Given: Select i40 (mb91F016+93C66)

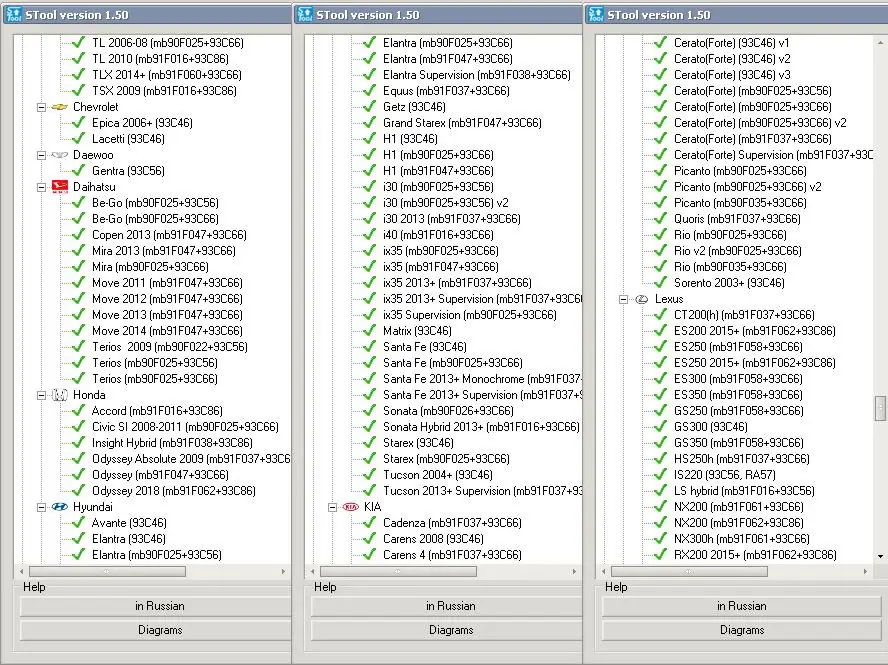Looking at the screenshot, I should pos(438,235).
